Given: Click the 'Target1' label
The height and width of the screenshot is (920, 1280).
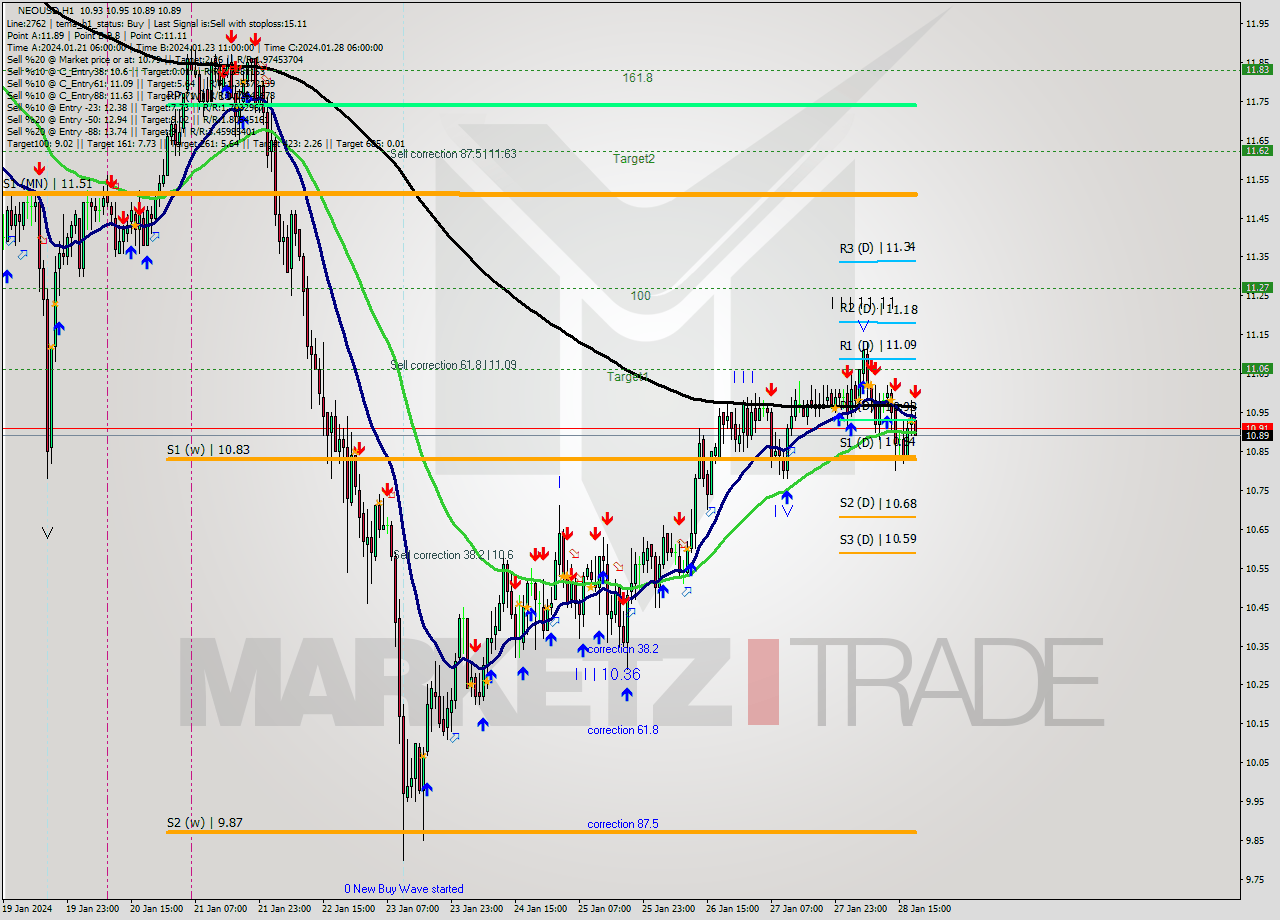Looking at the screenshot, I should [628, 376].
